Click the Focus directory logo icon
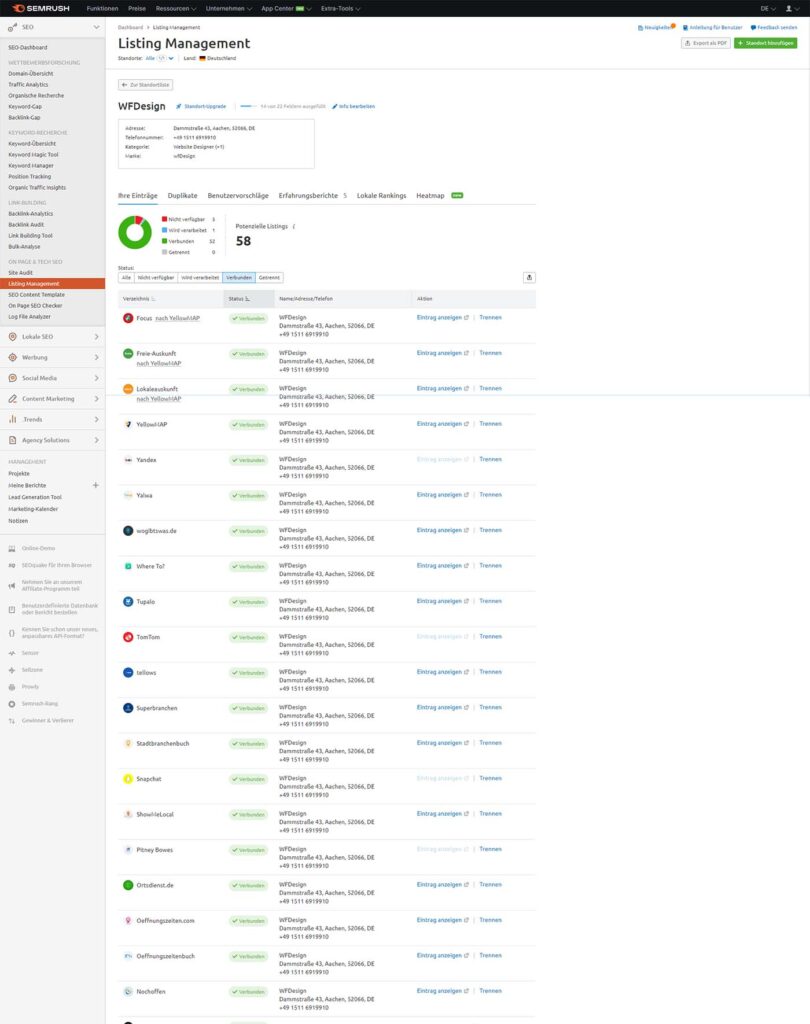This screenshot has height=1024, width=810. click(x=128, y=318)
